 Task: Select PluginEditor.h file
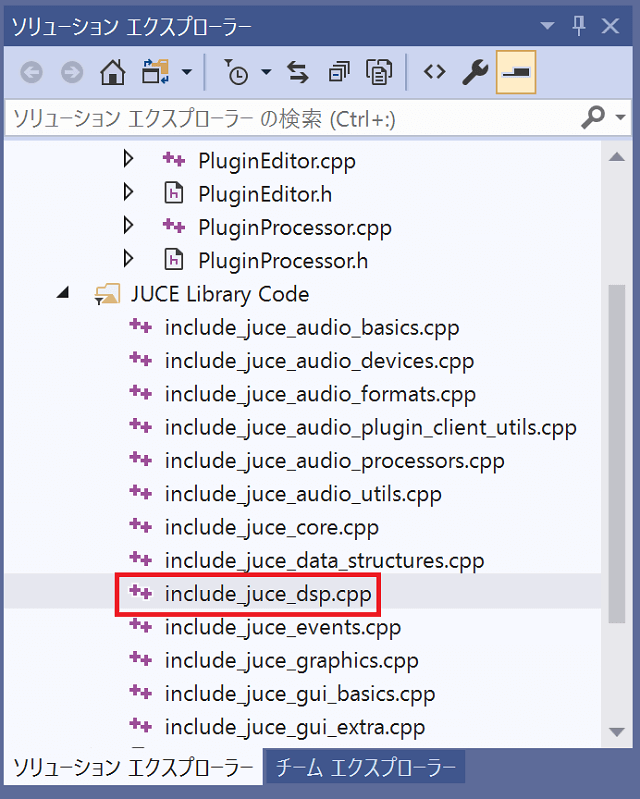[x=265, y=194]
